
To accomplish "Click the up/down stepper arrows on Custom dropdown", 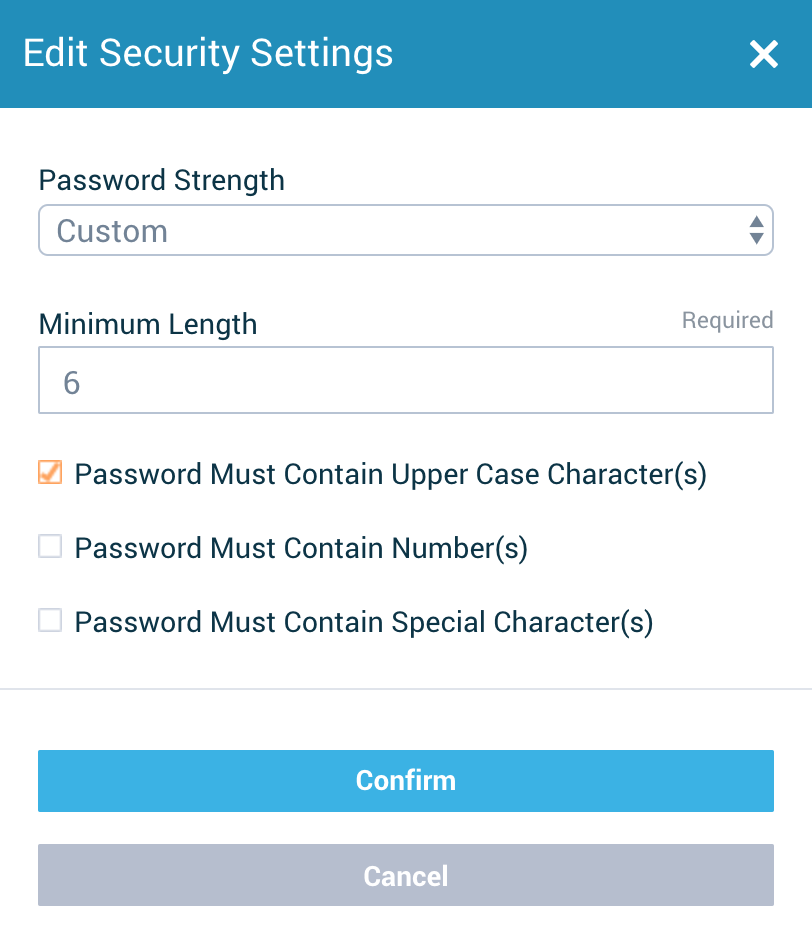I will click(x=756, y=230).
